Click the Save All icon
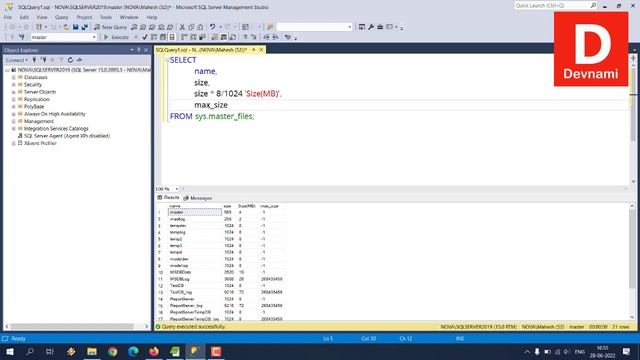This screenshot has width=640, height=360. 84,27
